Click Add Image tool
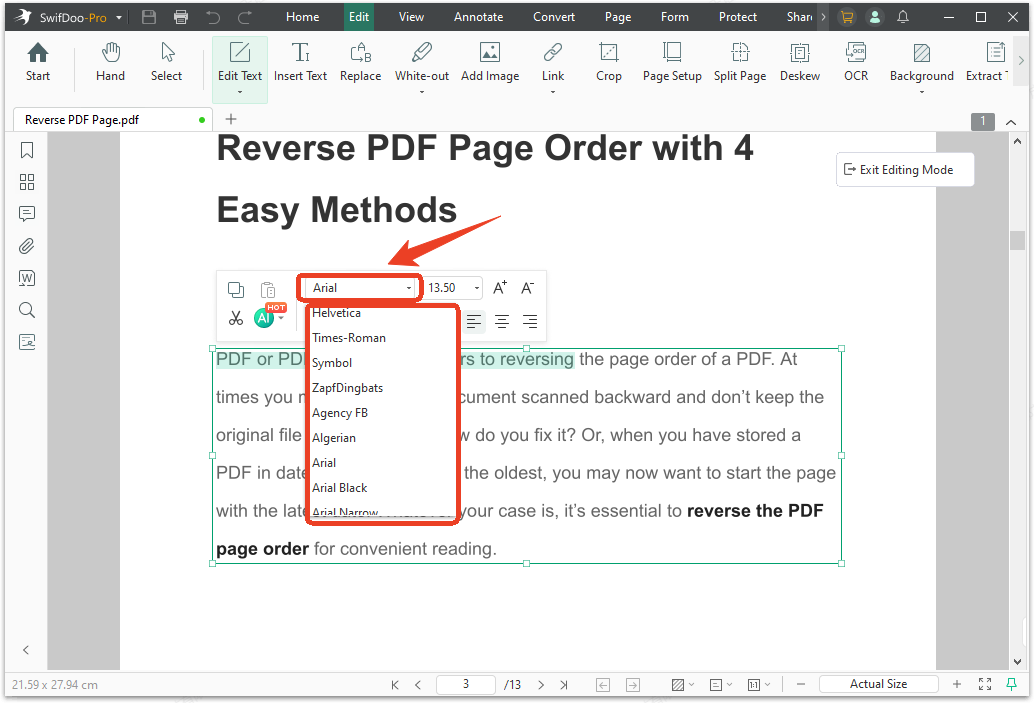Viewport: 1034px width, 703px height. [x=490, y=62]
